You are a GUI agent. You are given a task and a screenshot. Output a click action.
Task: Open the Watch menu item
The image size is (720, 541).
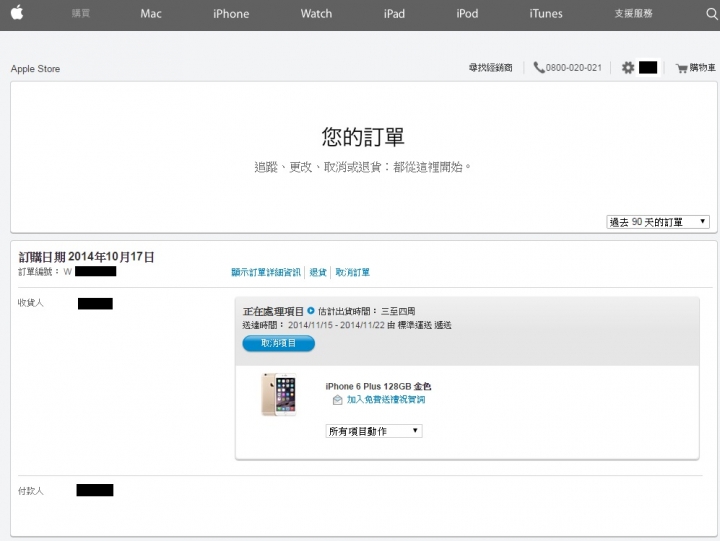pyautogui.click(x=316, y=14)
